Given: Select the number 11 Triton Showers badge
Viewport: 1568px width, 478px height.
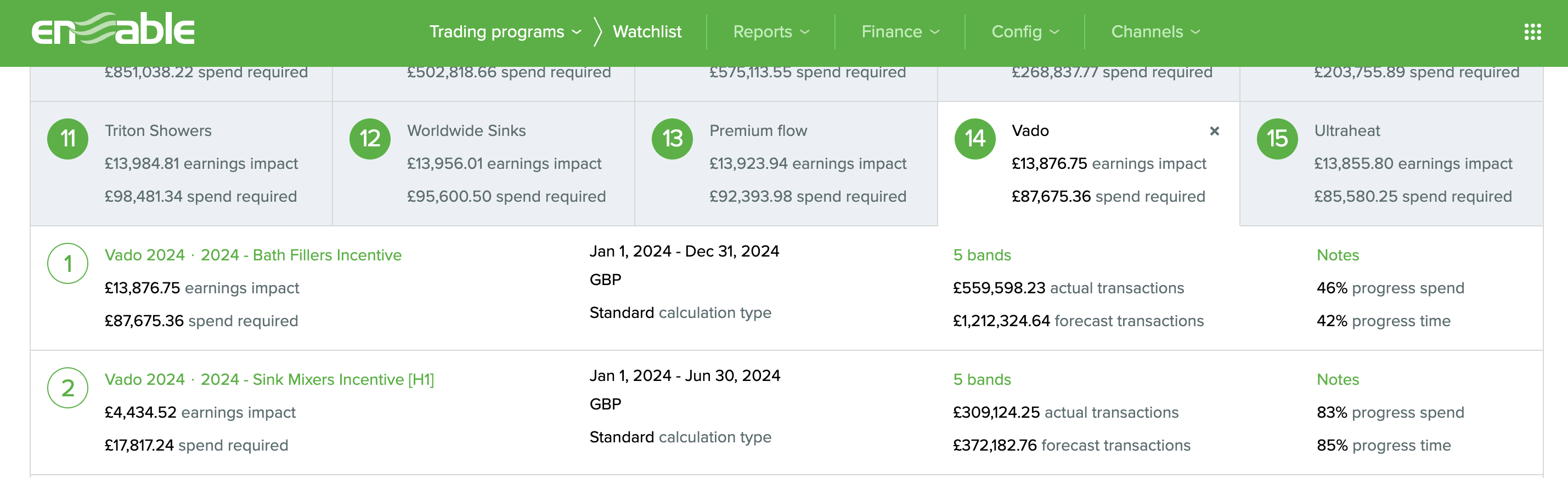Looking at the screenshot, I should tap(67, 139).
